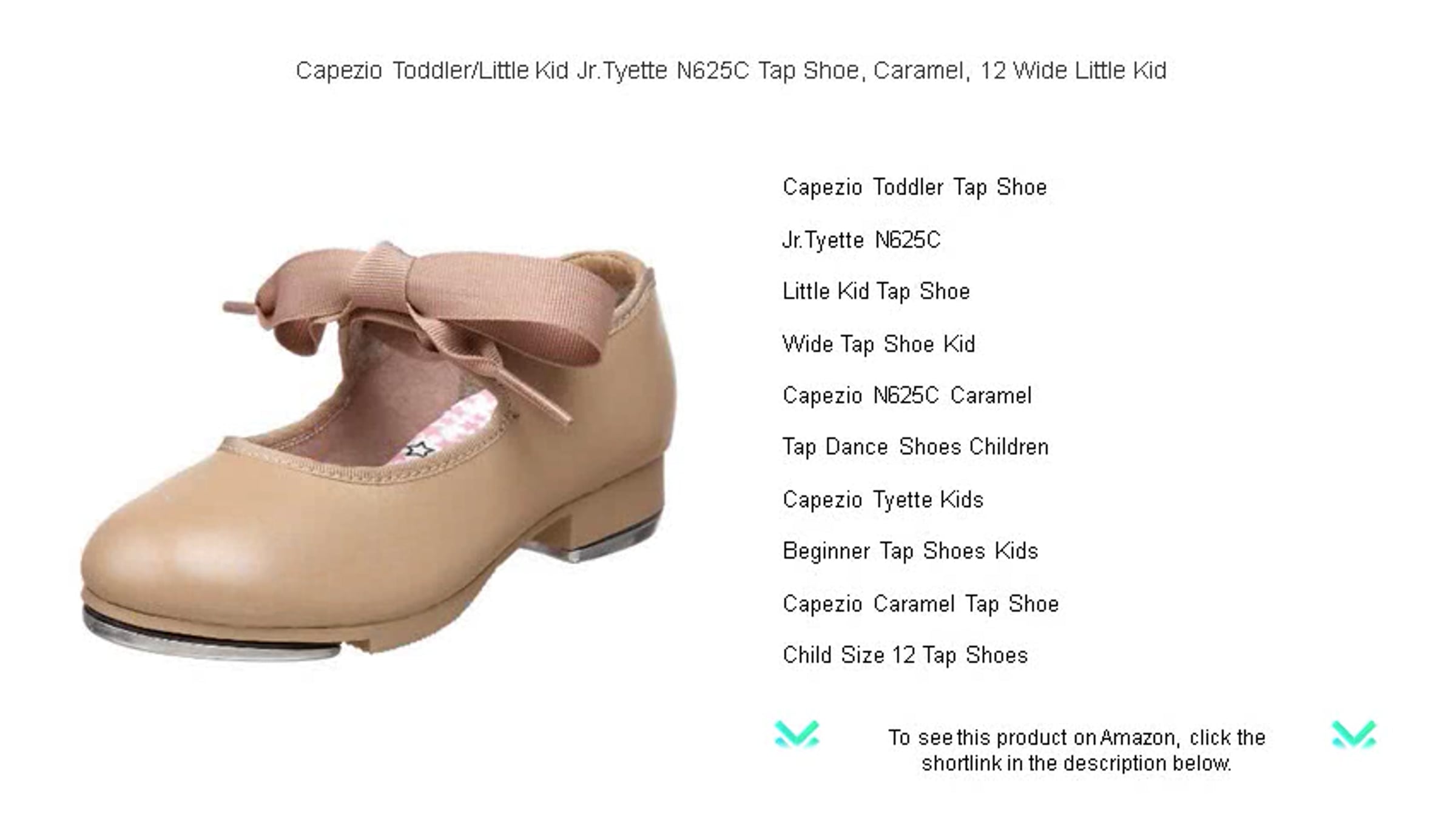Viewport: 1456px width, 820px height.
Task: Click 'Tap Dance Shoes Children' text
Action: click(x=915, y=447)
